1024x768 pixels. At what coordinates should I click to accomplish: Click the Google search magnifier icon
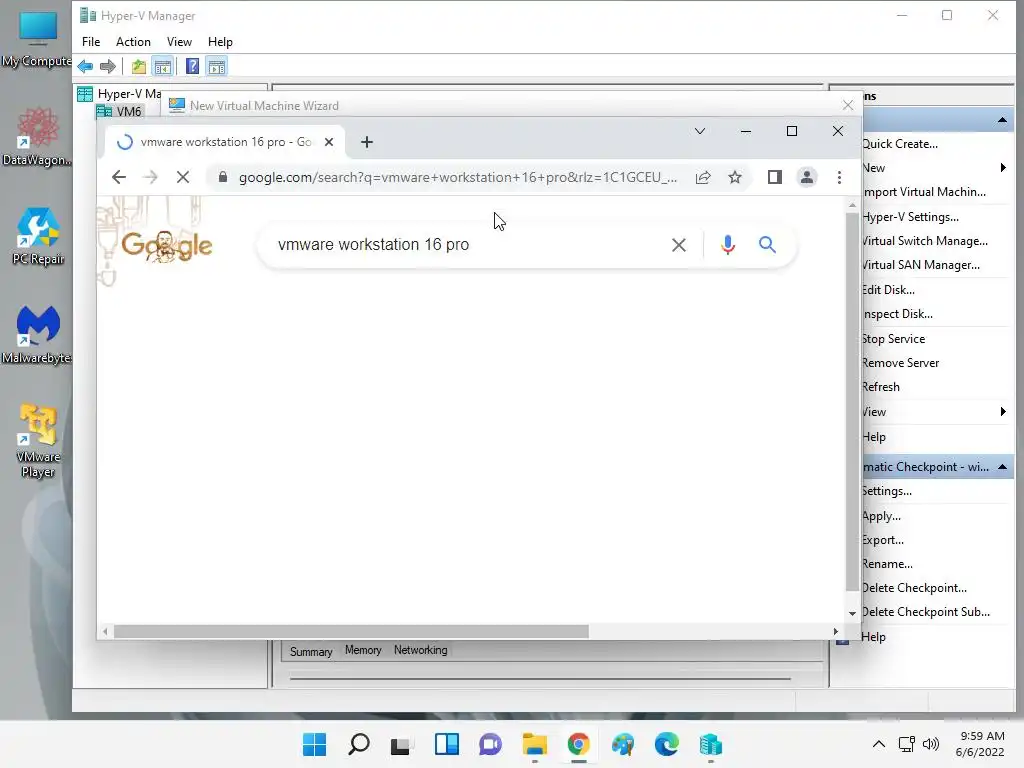767,245
